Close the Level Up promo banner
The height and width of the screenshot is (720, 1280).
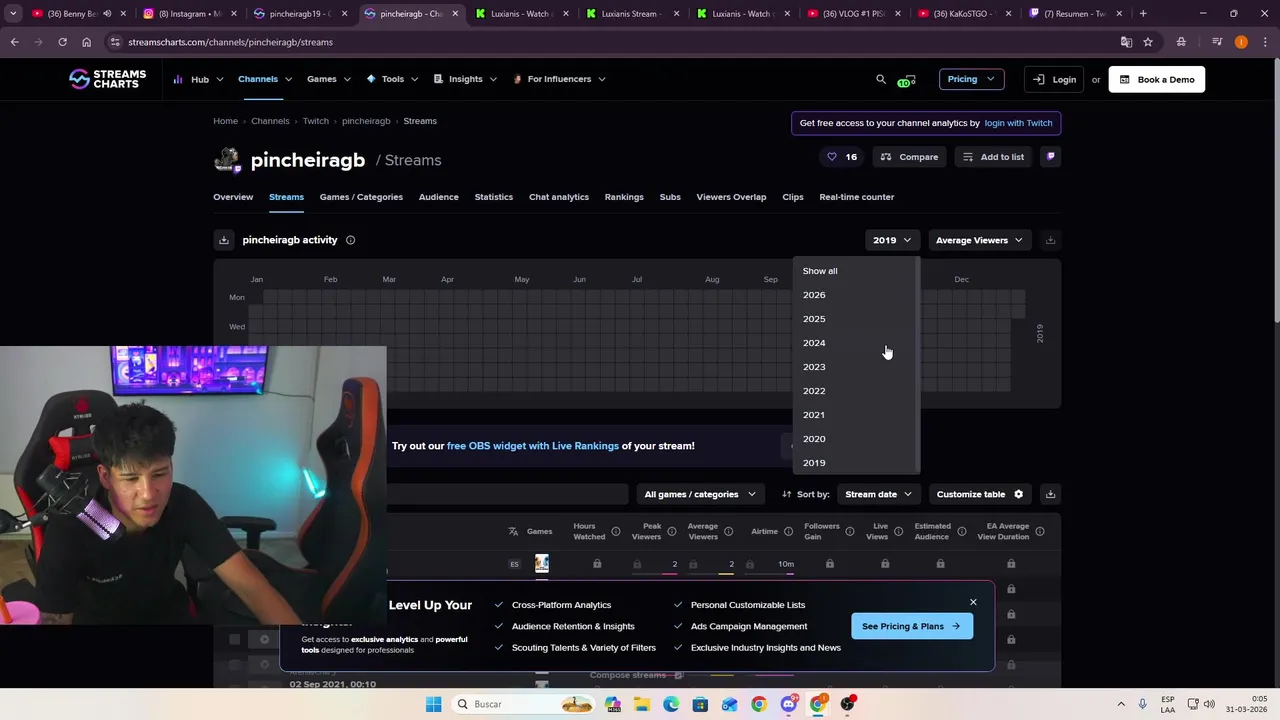click(973, 602)
